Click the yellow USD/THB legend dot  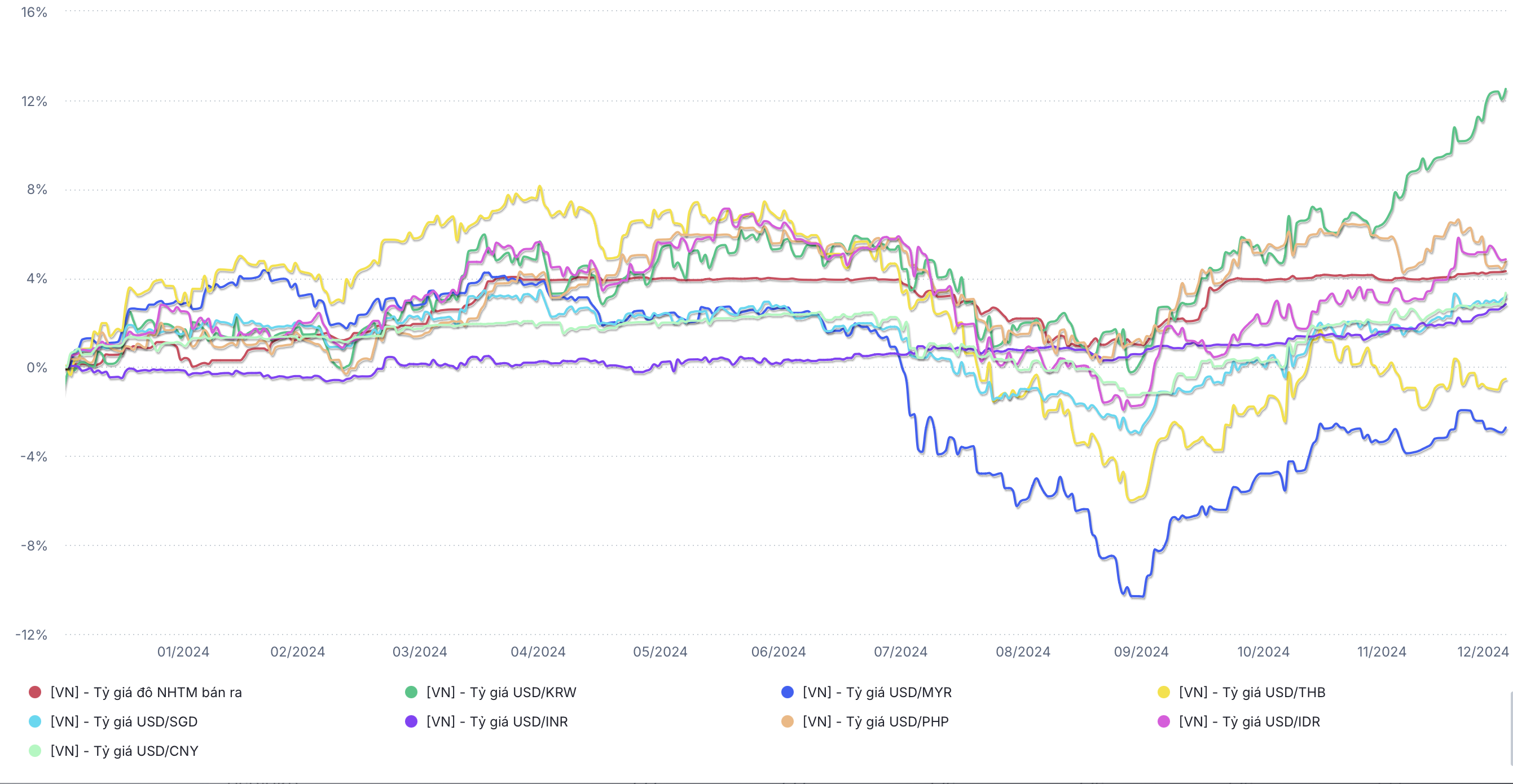pyautogui.click(x=1164, y=692)
